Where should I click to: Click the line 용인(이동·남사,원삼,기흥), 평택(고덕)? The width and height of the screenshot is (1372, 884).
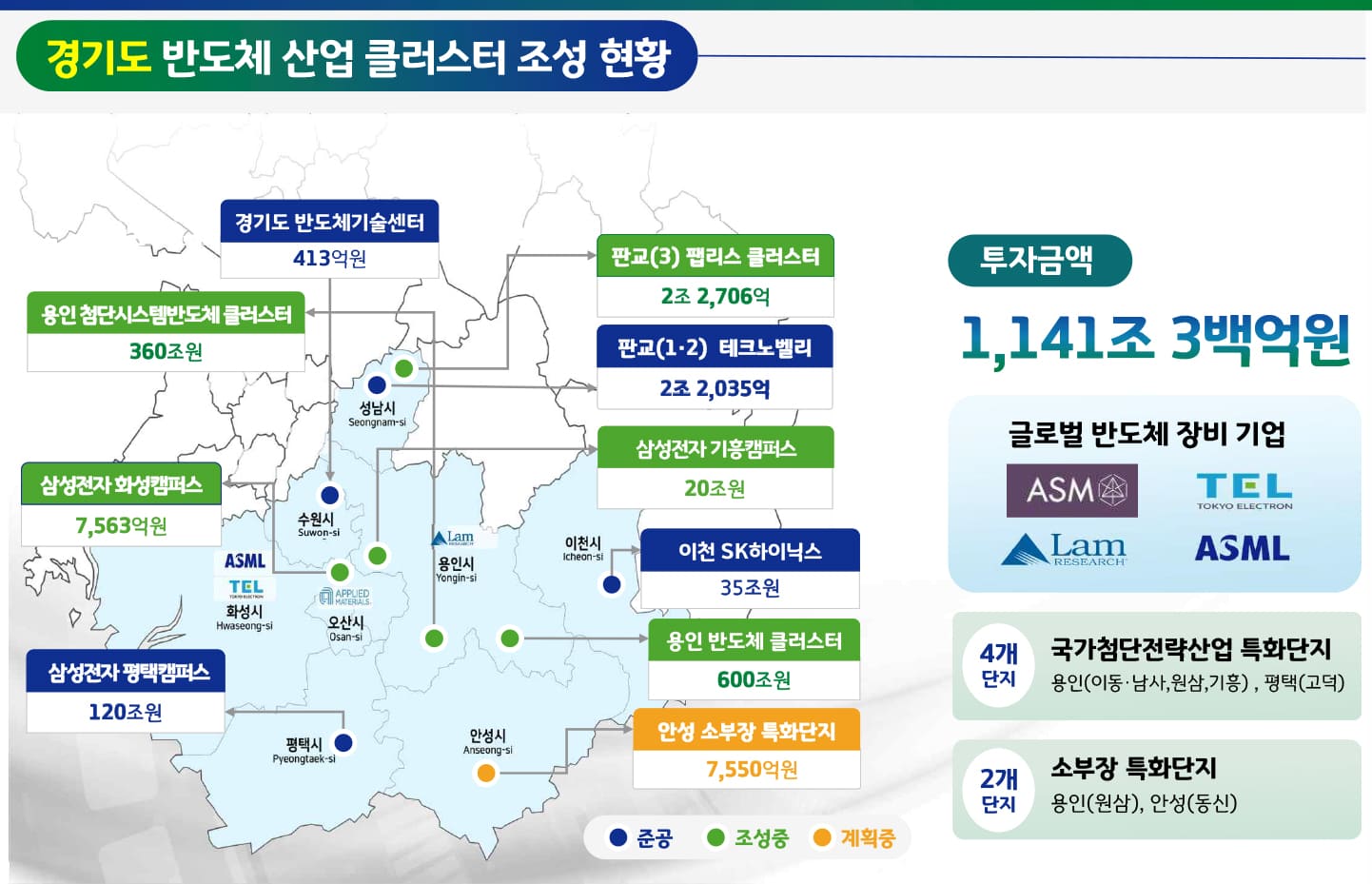pyautogui.click(x=1198, y=682)
